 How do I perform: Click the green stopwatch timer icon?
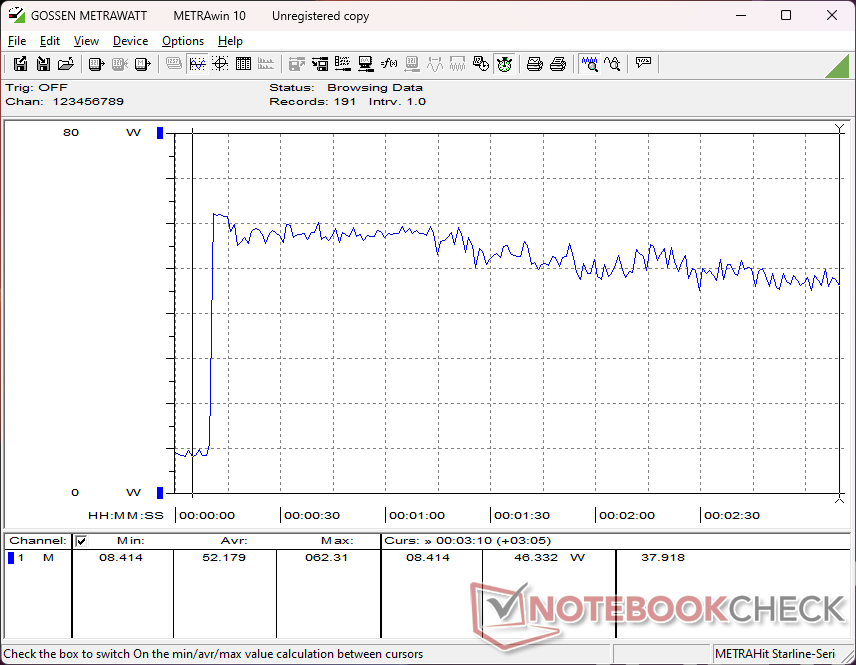[504, 64]
